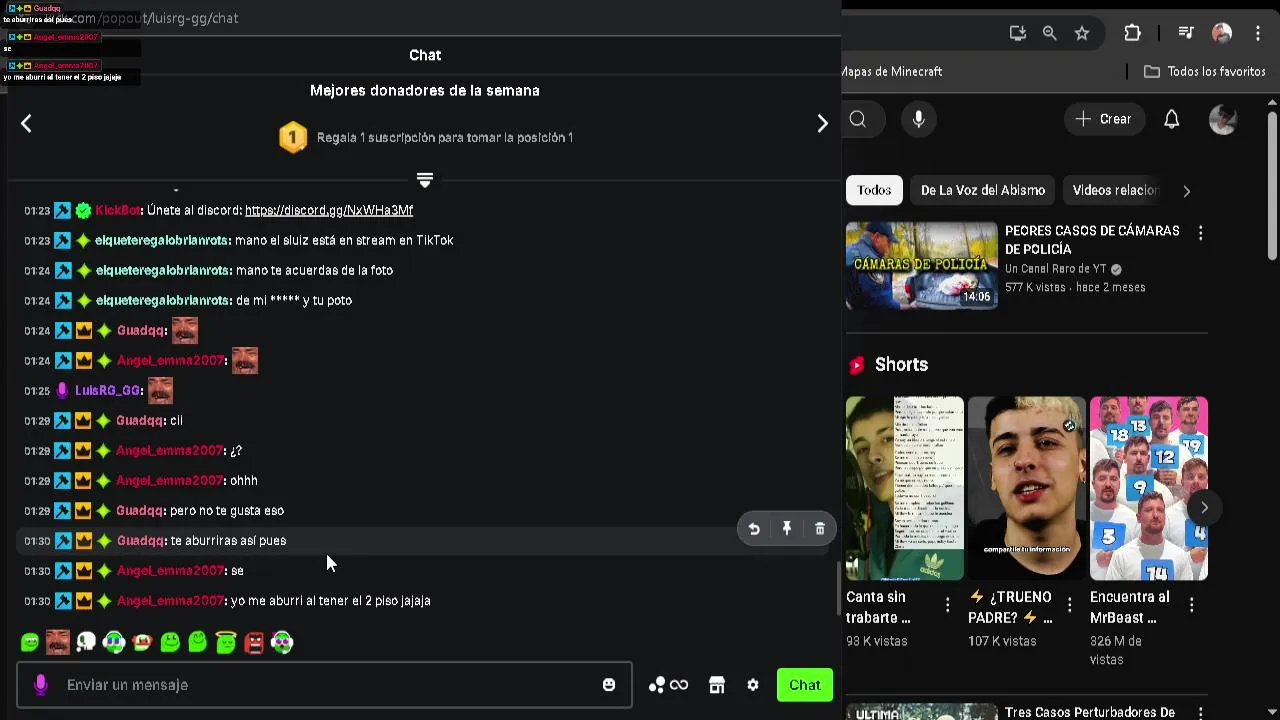Open the zoom magnifier icon in Chrome address bar
This screenshot has height=720, width=1280.
point(1050,33)
